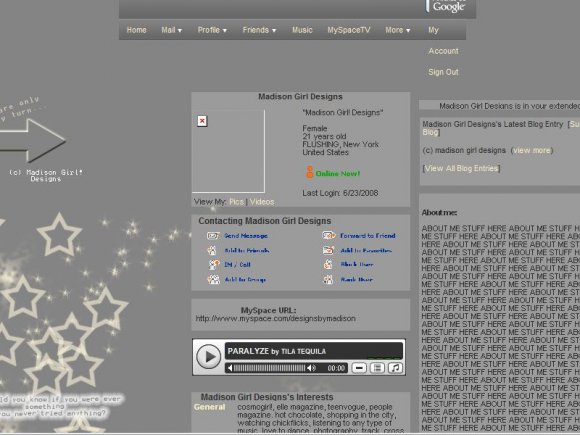Click the loud-volume speaker icon in player
Image resolution: width=580 pixels, height=435 pixels.
coord(311,368)
